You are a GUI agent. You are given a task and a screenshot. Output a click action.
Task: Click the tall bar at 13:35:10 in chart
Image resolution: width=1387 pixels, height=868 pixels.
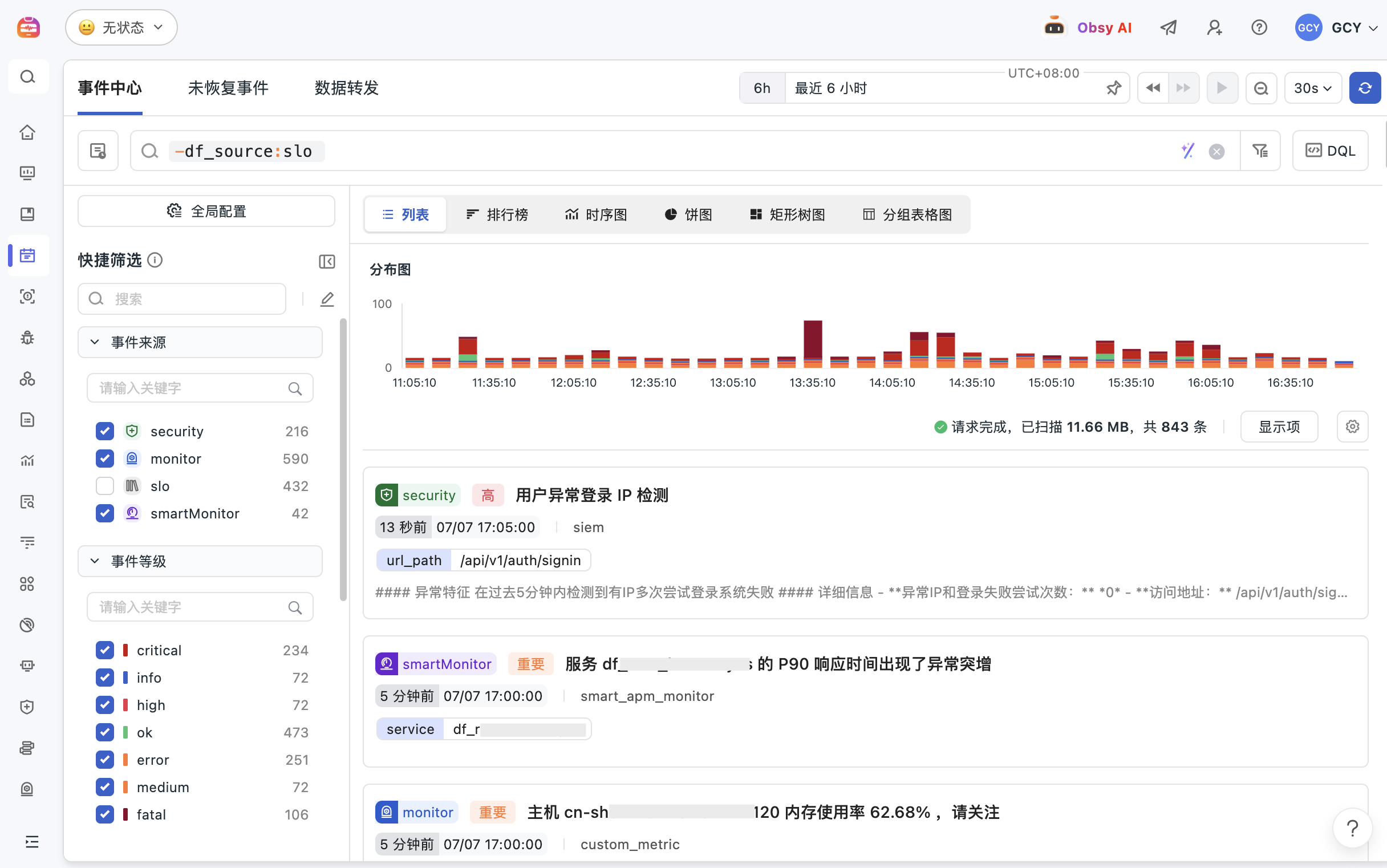tap(812, 343)
